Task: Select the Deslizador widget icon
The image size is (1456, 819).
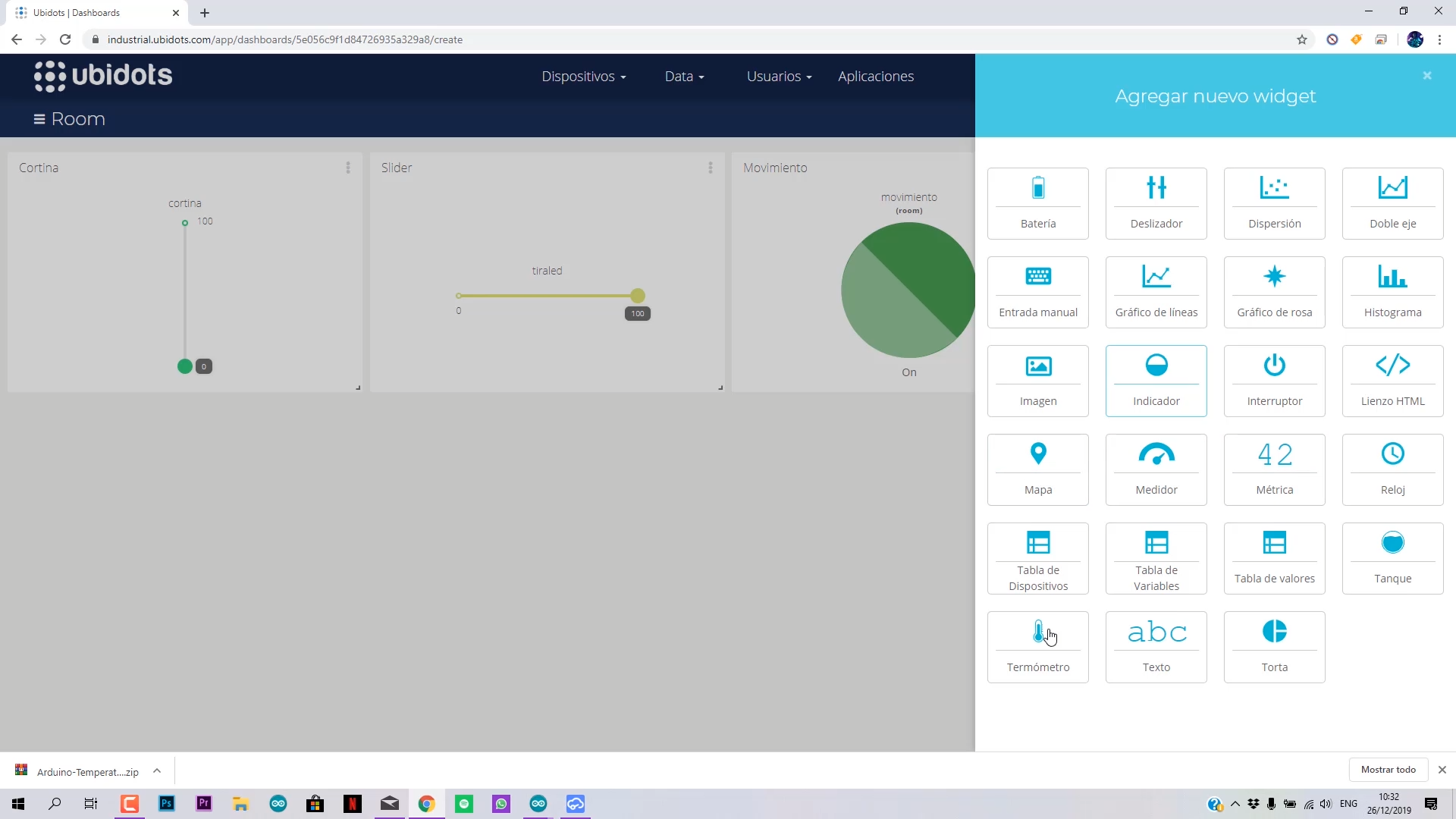Action: point(1156,187)
